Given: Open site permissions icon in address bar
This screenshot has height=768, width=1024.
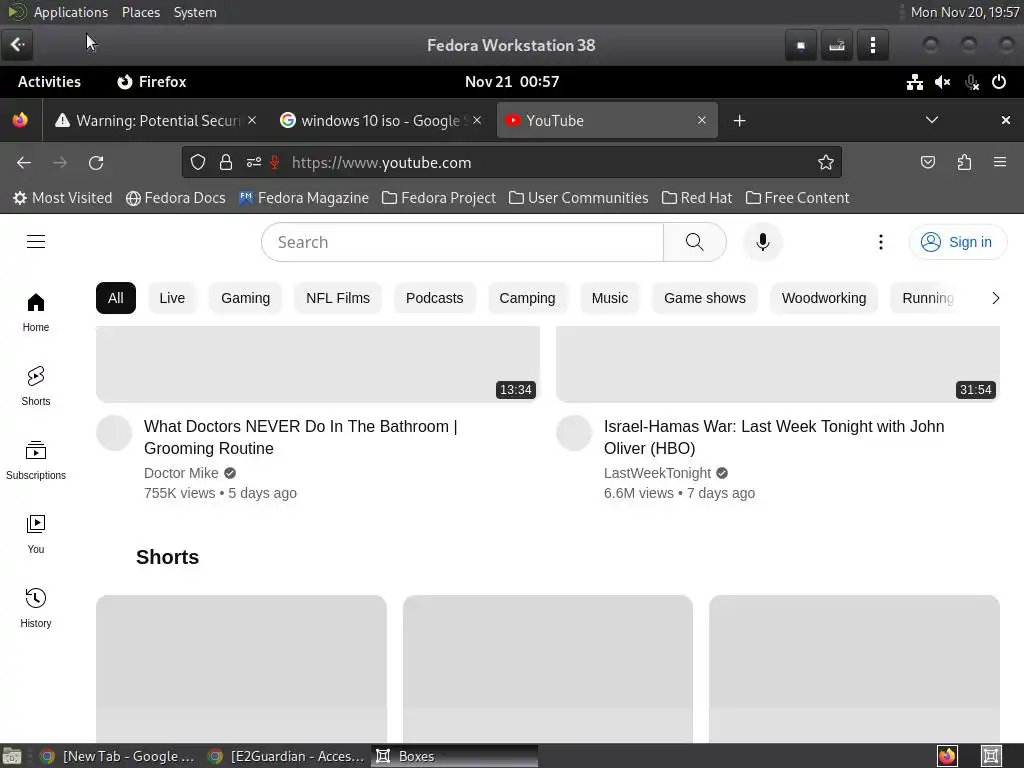Looking at the screenshot, I should click(x=254, y=163).
